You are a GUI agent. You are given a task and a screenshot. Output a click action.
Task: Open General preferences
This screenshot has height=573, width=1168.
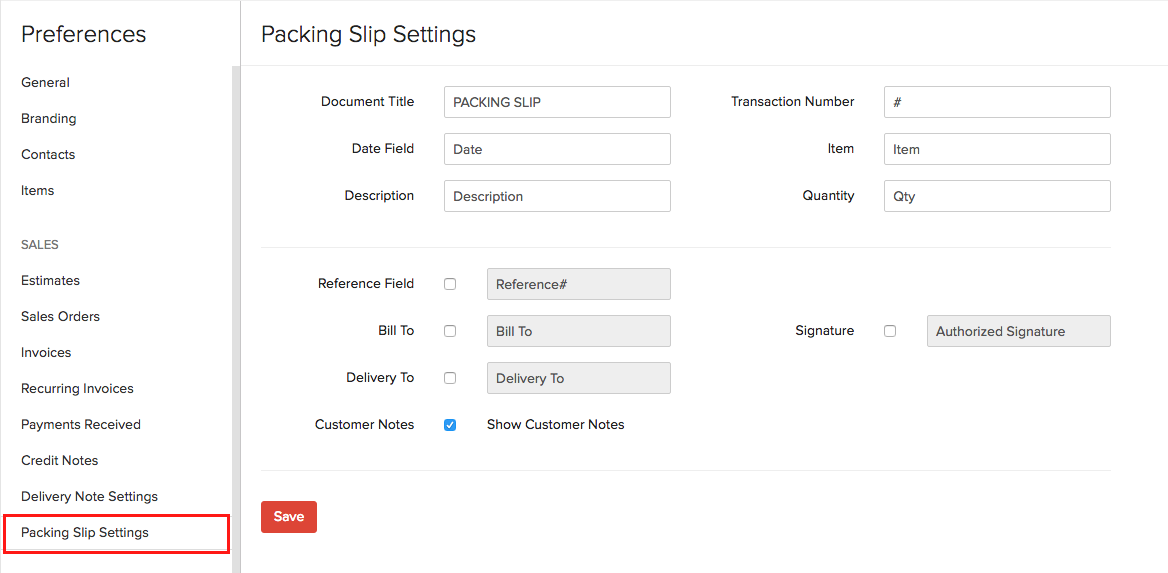[x=45, y=82]
